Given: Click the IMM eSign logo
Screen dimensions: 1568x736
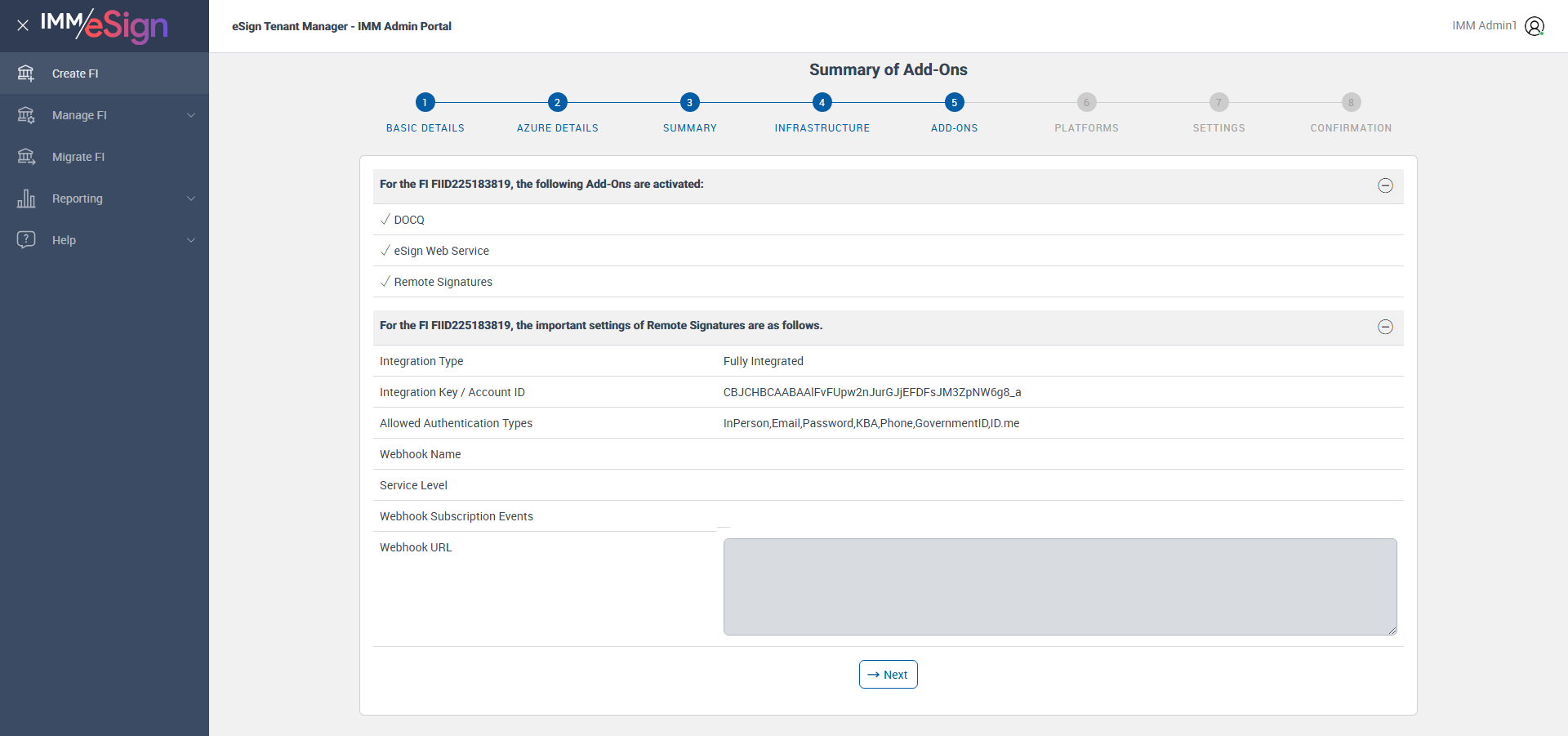Looking at the screenshot, I should pyautogui.click(x=105, y=25).
